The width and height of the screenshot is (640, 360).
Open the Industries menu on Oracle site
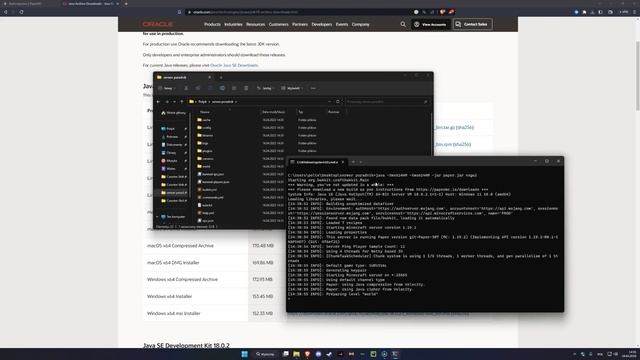click(x=233, y=24)
